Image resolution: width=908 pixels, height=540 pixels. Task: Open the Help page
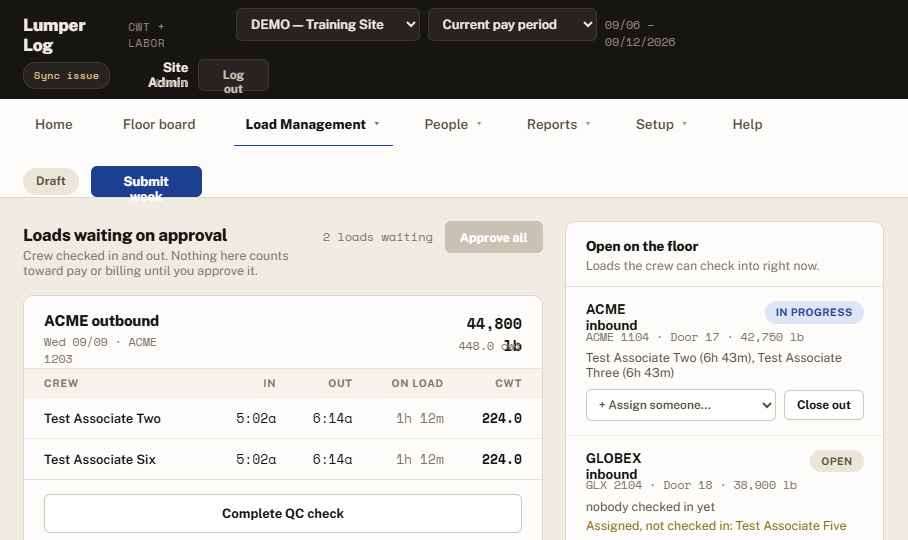pos(747,124)
